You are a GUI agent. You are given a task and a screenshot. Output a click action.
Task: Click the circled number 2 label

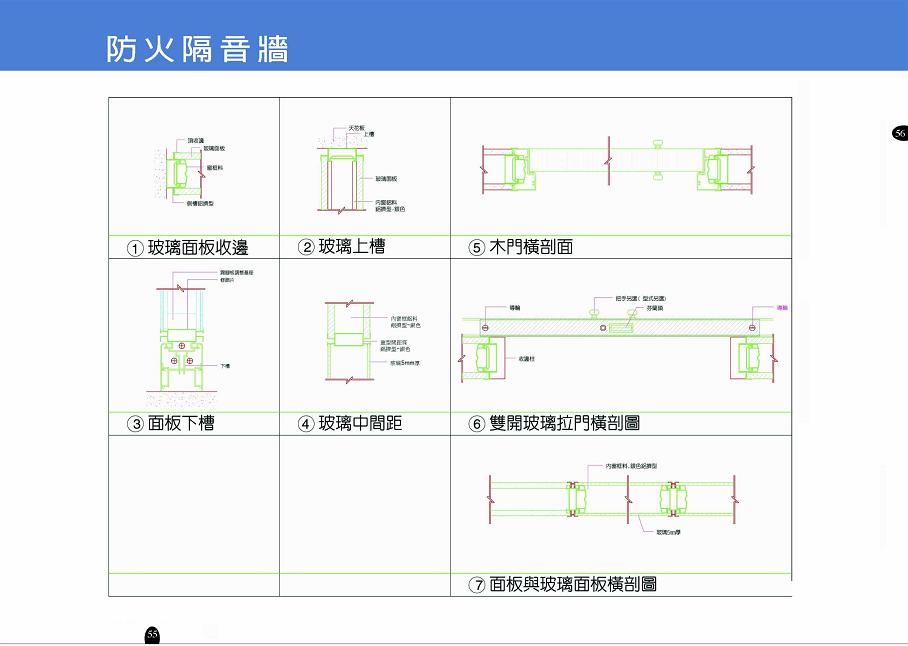tap(306, 248)
